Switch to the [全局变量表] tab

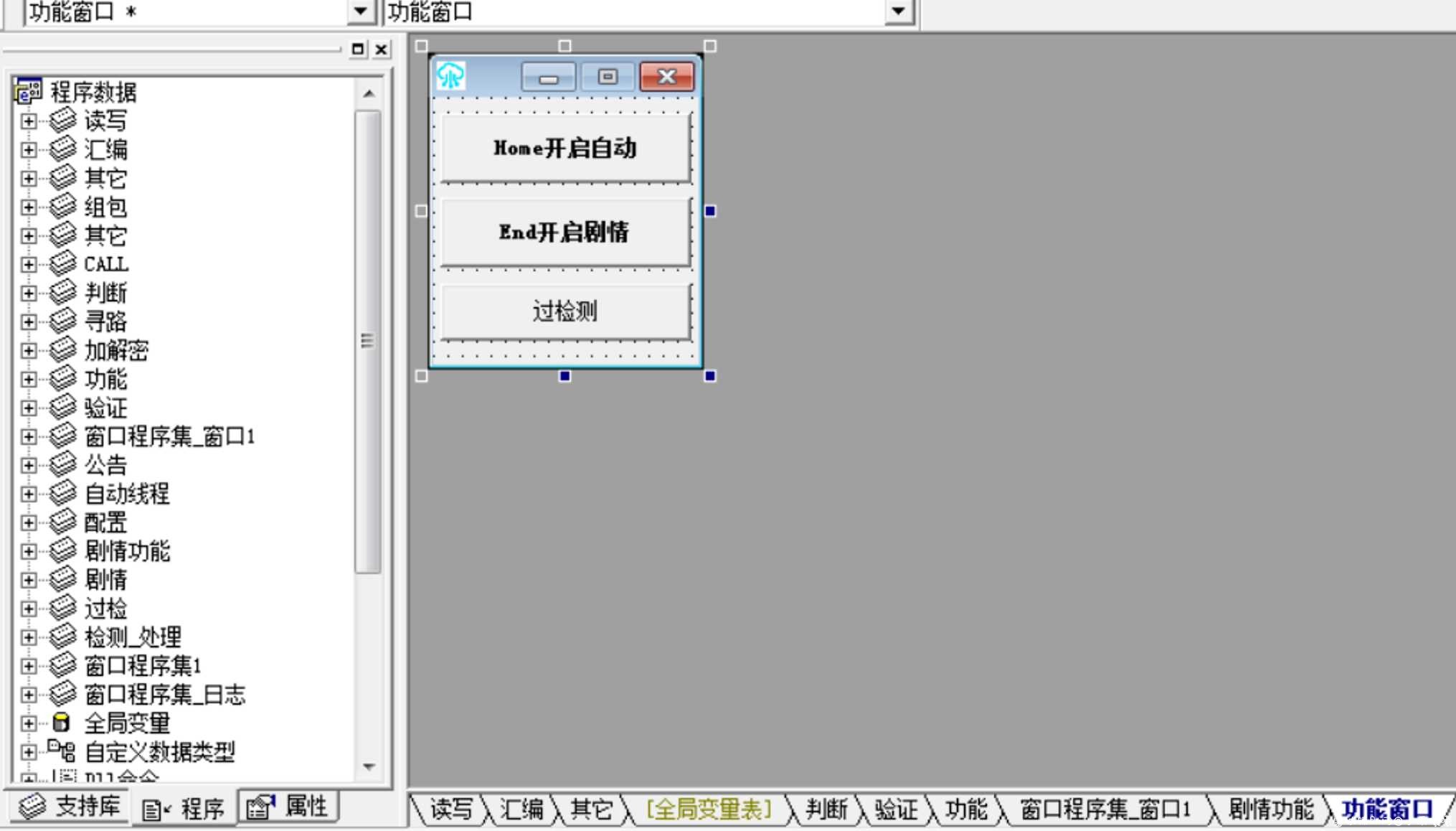[x=709, y=809]
